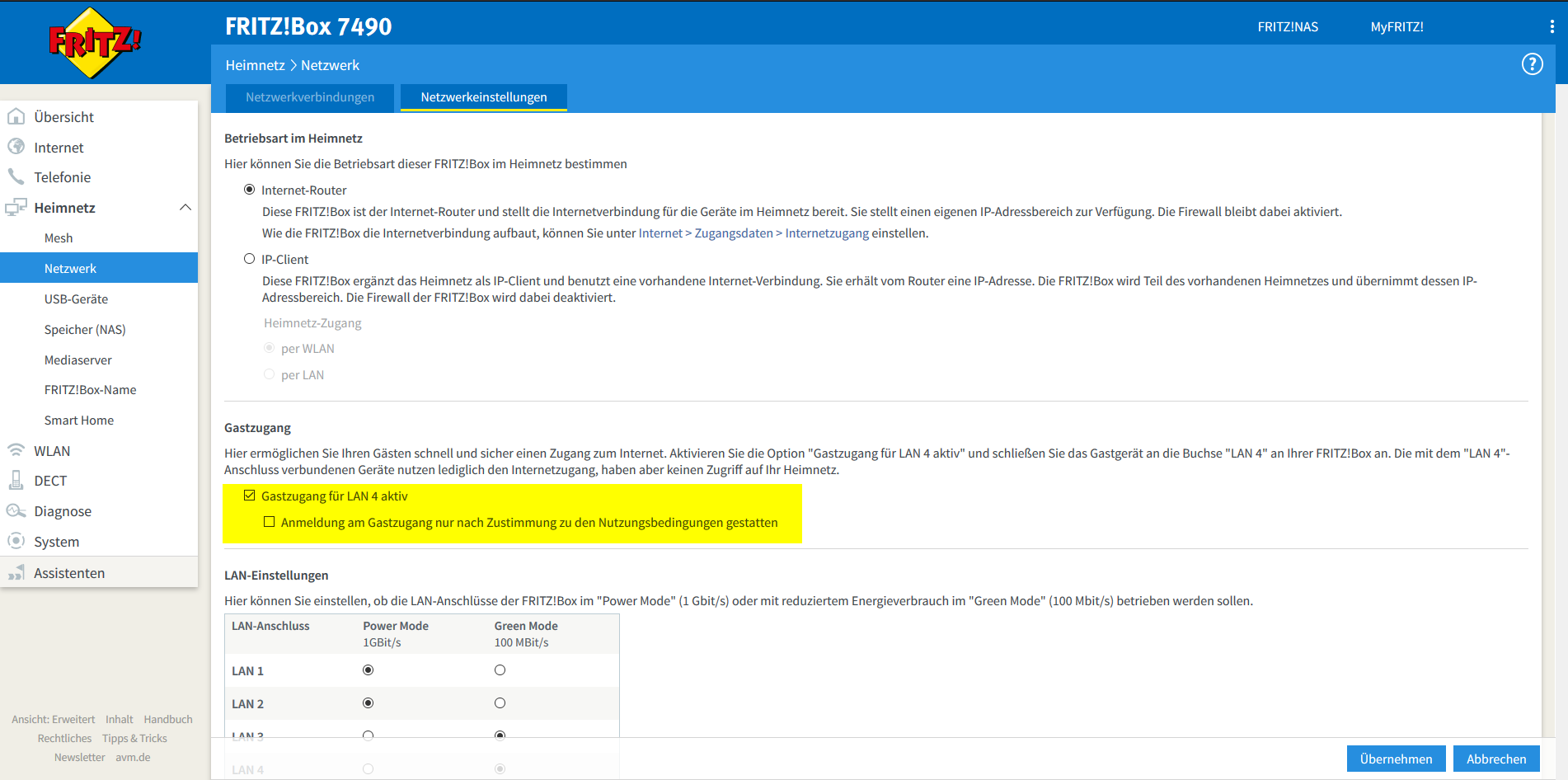Select the per LAN radio option
This screenshot has height=780, width=1568.
269,374
